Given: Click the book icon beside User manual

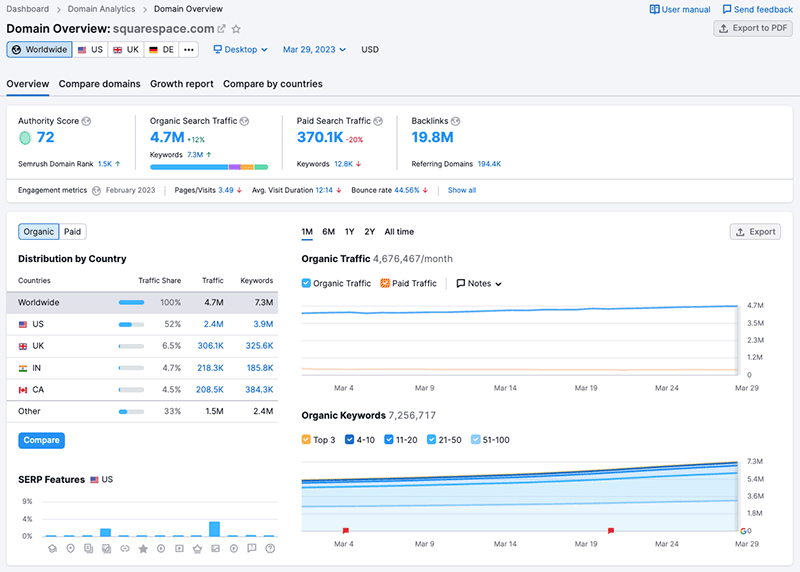Looking at the screenshot, I should 654,10.
